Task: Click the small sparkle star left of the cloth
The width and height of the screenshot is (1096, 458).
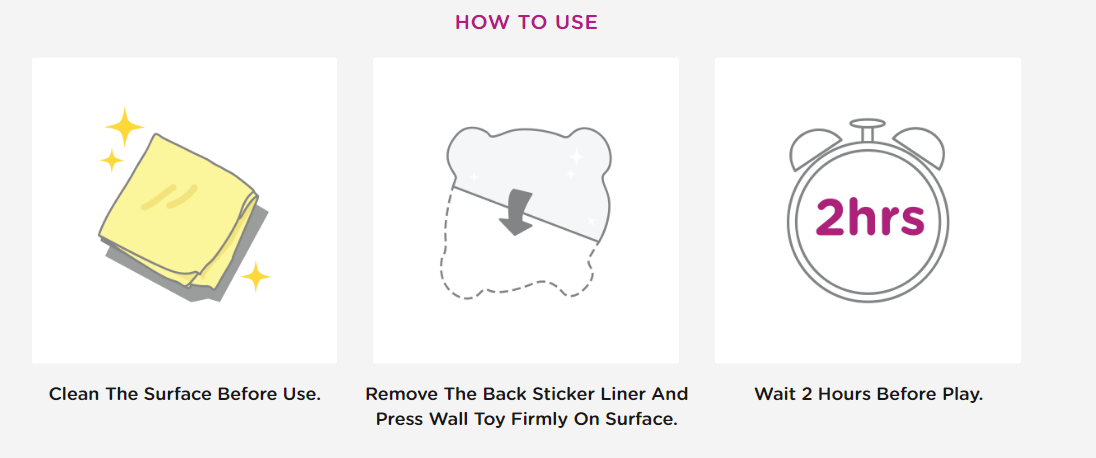Action: point(112,160)
